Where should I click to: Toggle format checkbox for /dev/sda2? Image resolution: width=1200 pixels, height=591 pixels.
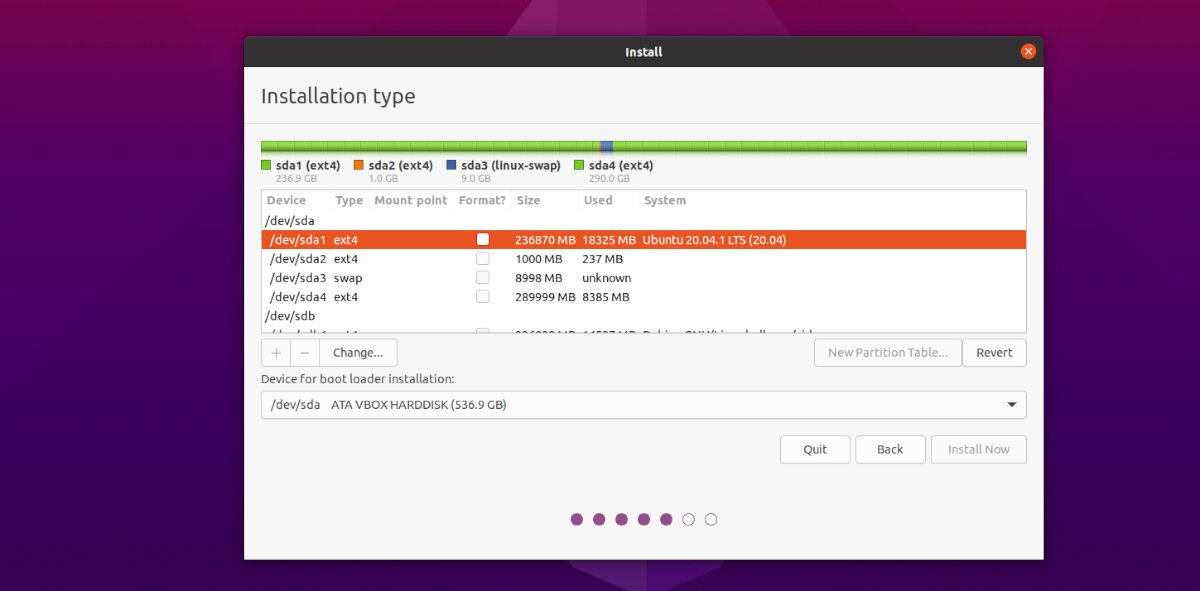point(483,259)
